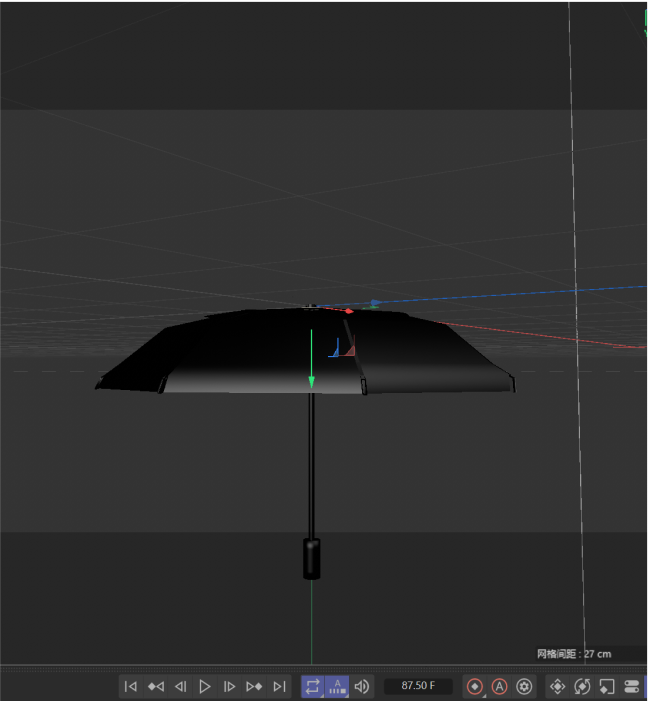Play the animation forward

[205, 686]
